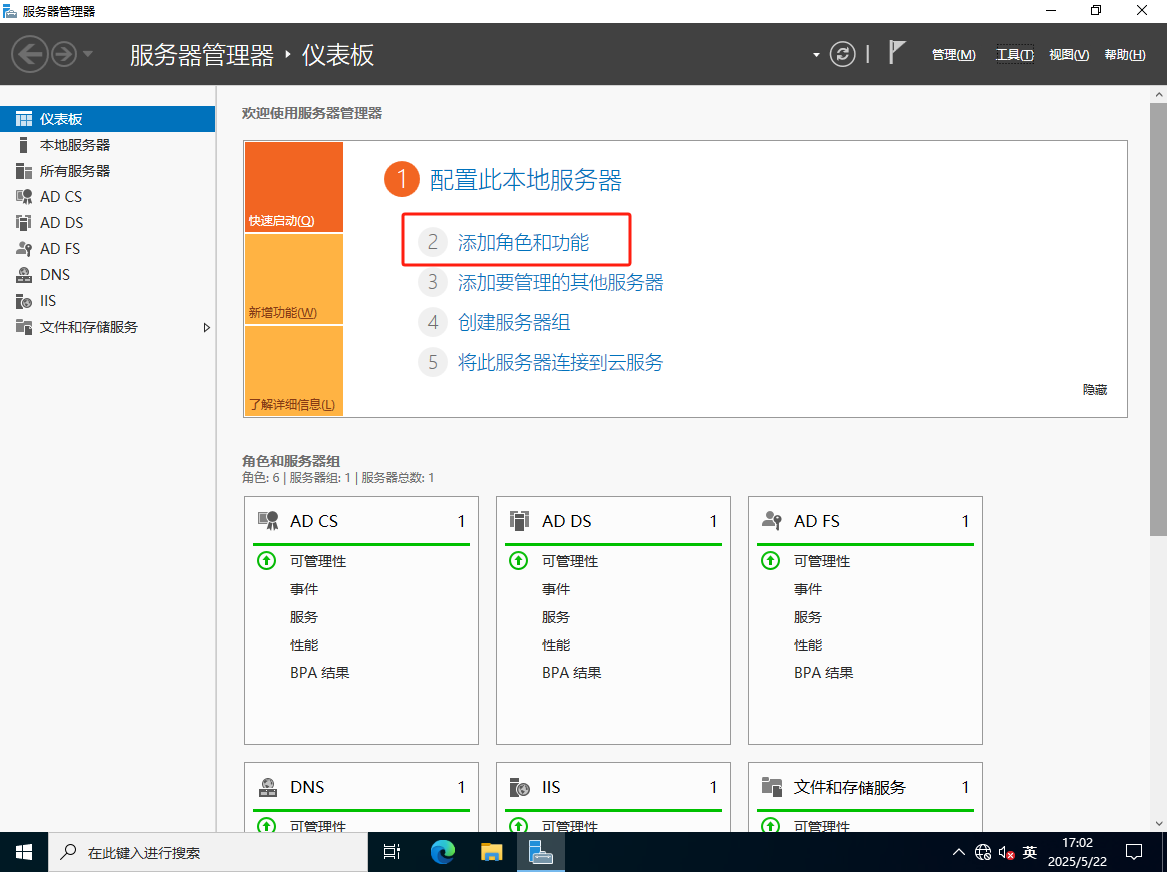Open BPA 结果 in the AD CS tile
The height and width of the screenshot is (872, 1167).
click(x=319, y=673)
